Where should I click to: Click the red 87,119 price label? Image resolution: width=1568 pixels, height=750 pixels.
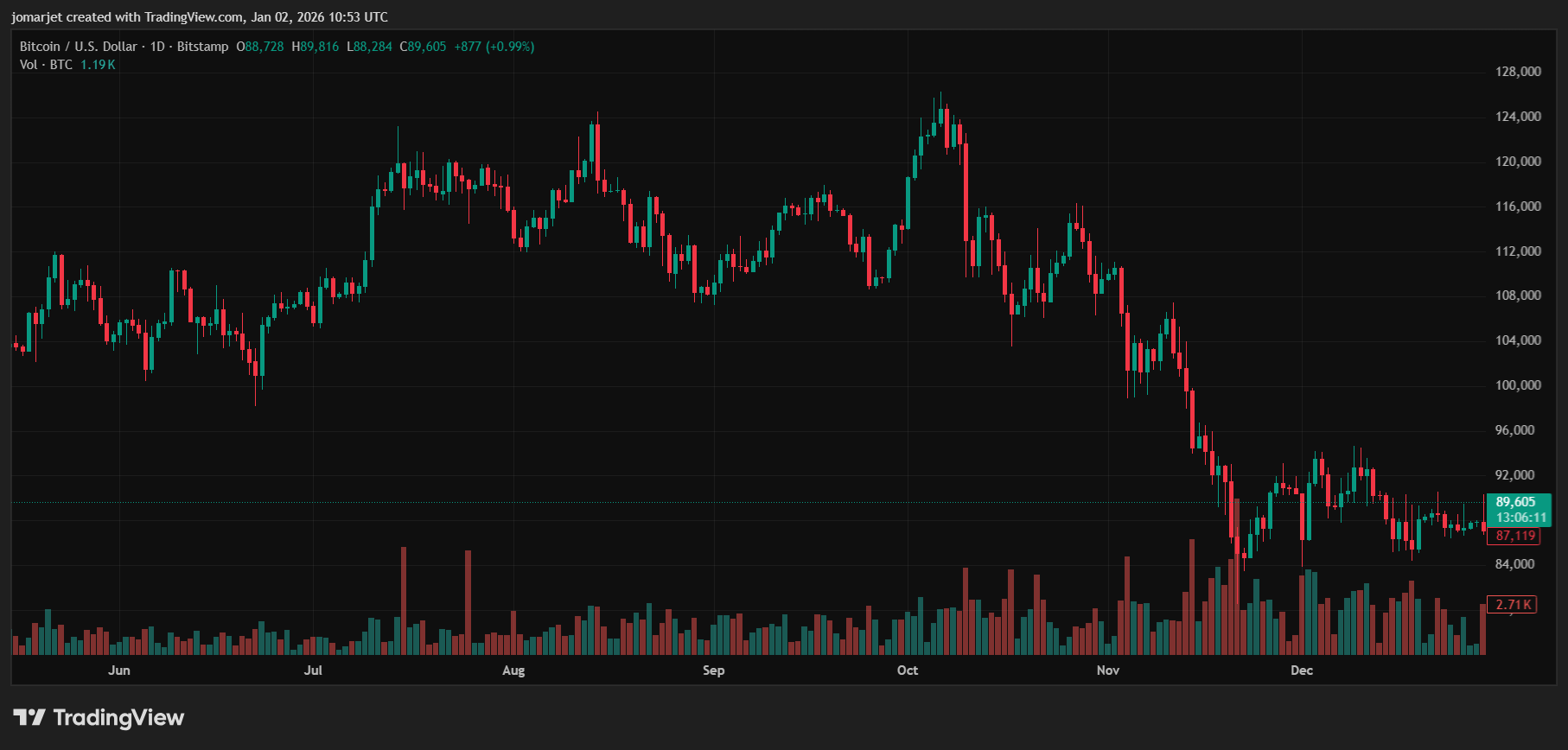coord(1515,536)
